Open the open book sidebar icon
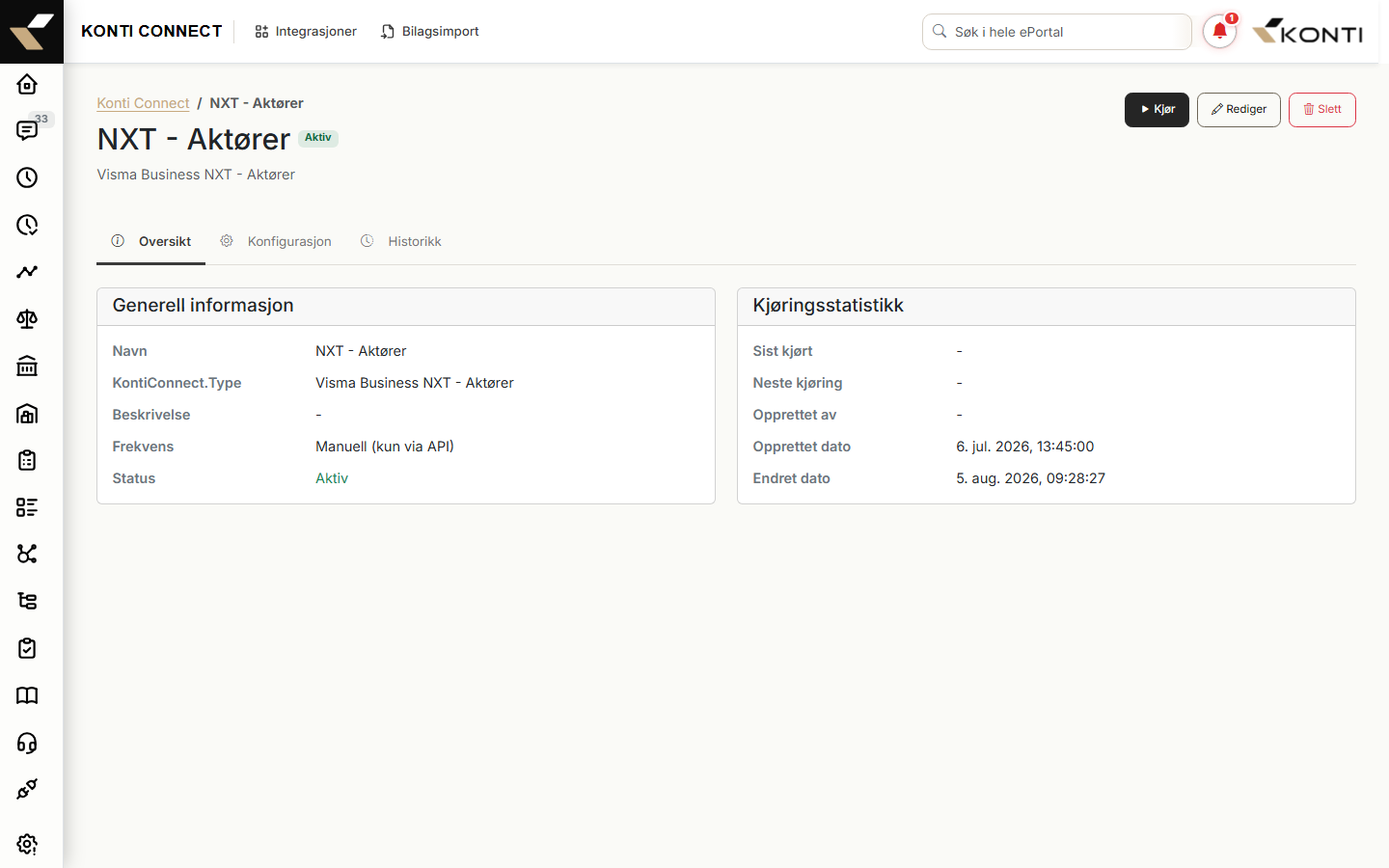This screenshot has width=1389, height=868. click(x=27, y=695)
